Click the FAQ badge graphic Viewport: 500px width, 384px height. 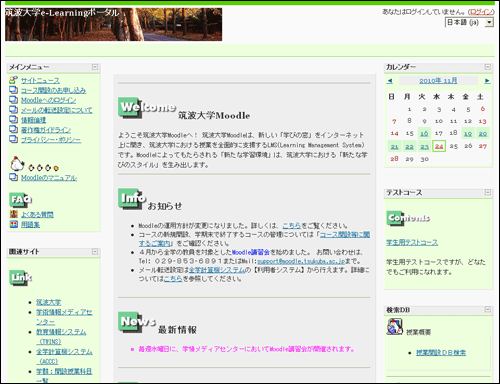pyautogui.click(x=21, y=200)
